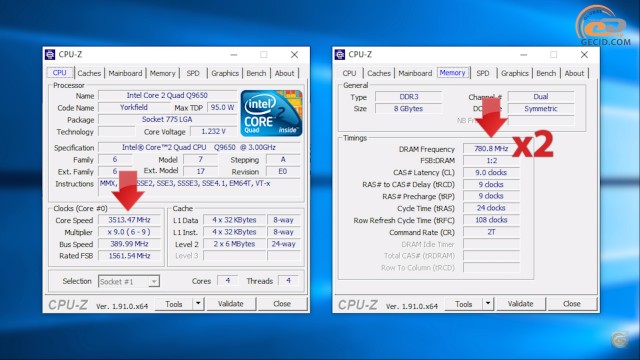Click L1 Data value 4 x 32 KBytes
The width and height of the screenshot is (640, 360).
pyautogui.click(x=234, y=220)
